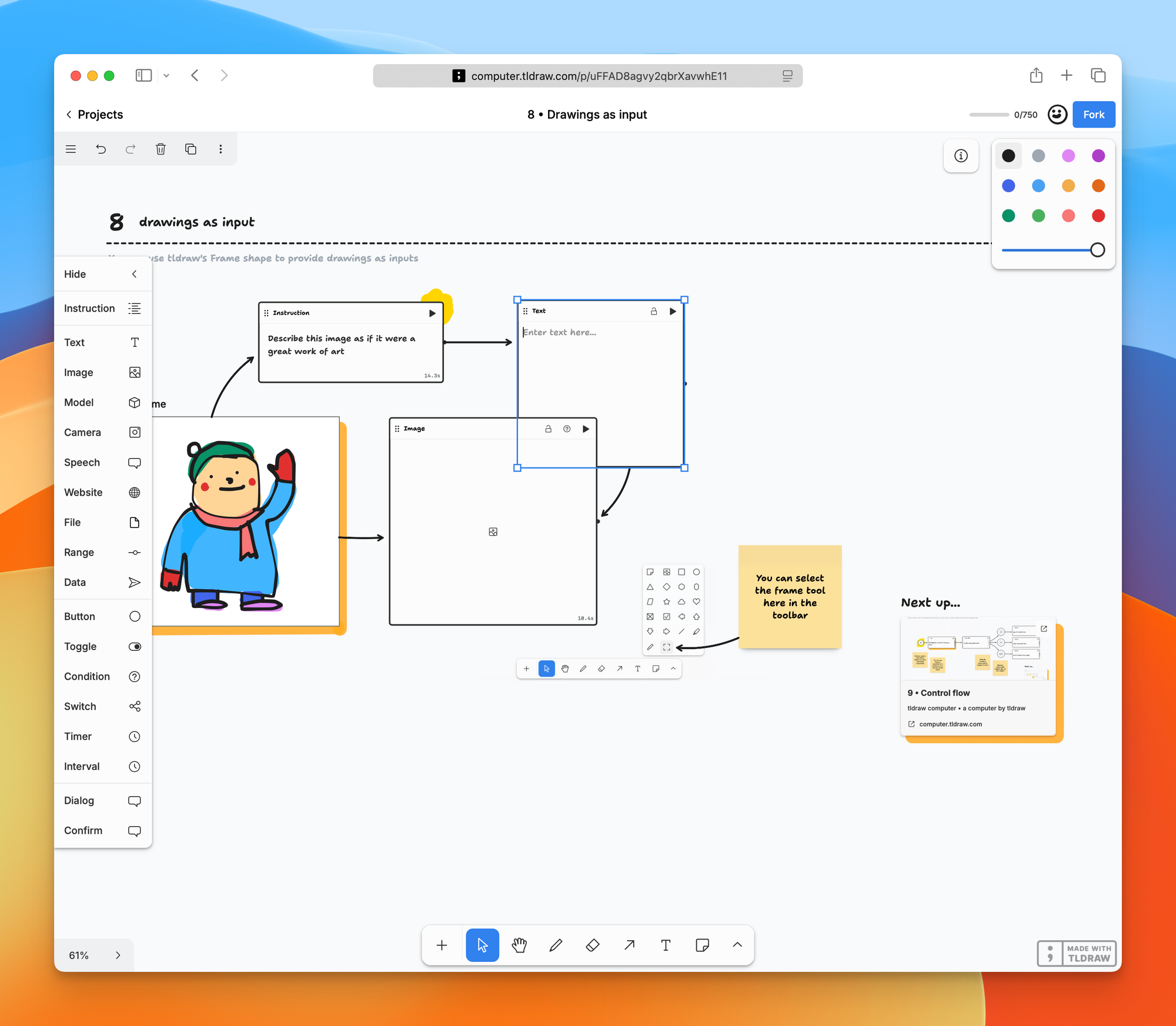The height and width of the screenshot is (1026, 1176).
Task: Click the Safari address bar
Action: [587, 76]
